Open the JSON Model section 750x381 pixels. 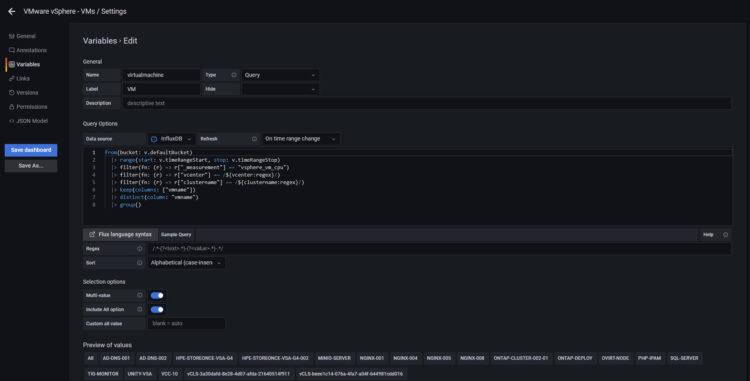pos(29,121)
